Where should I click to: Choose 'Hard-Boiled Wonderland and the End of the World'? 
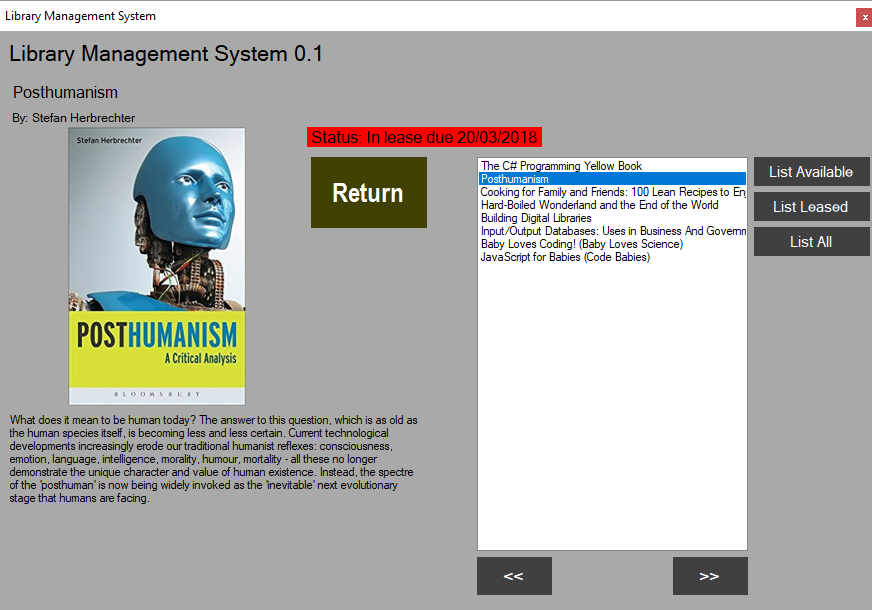[x=612, y=205]
